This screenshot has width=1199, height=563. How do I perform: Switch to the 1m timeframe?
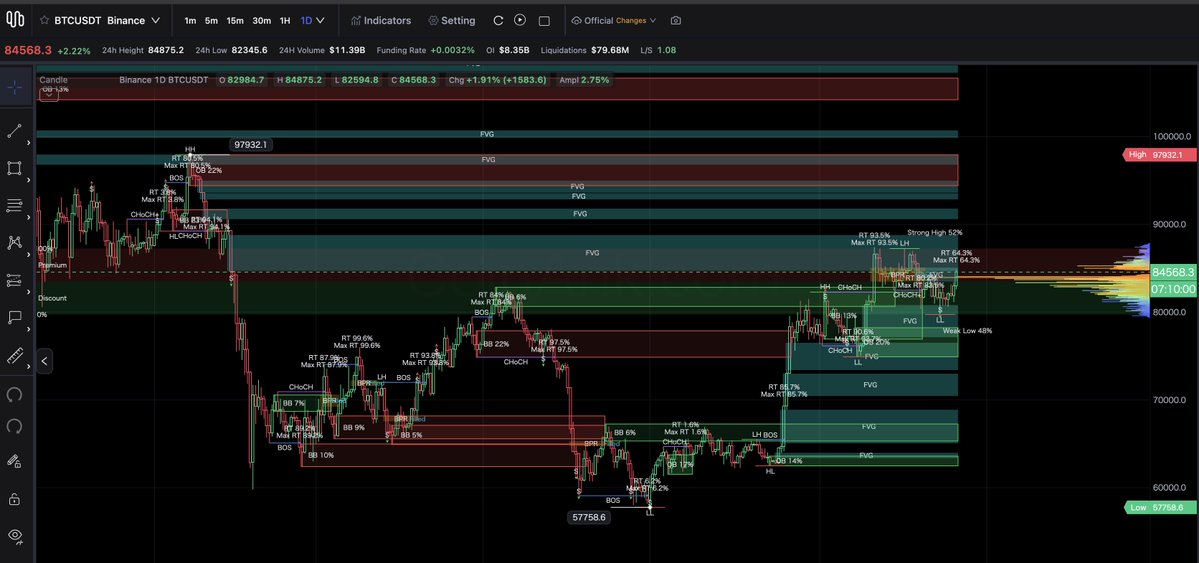(x=190, y=21)
